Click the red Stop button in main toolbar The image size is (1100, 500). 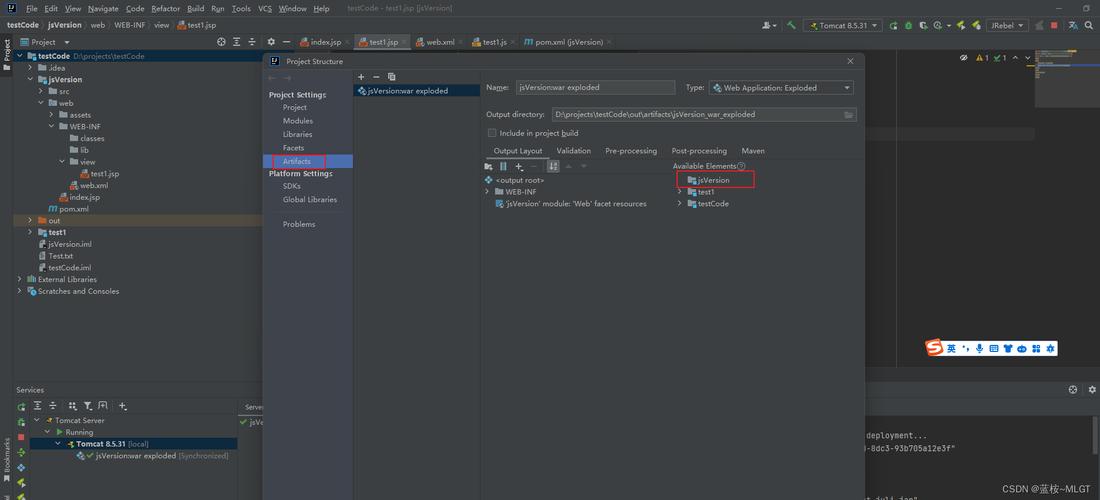[x=1053, y=25]
